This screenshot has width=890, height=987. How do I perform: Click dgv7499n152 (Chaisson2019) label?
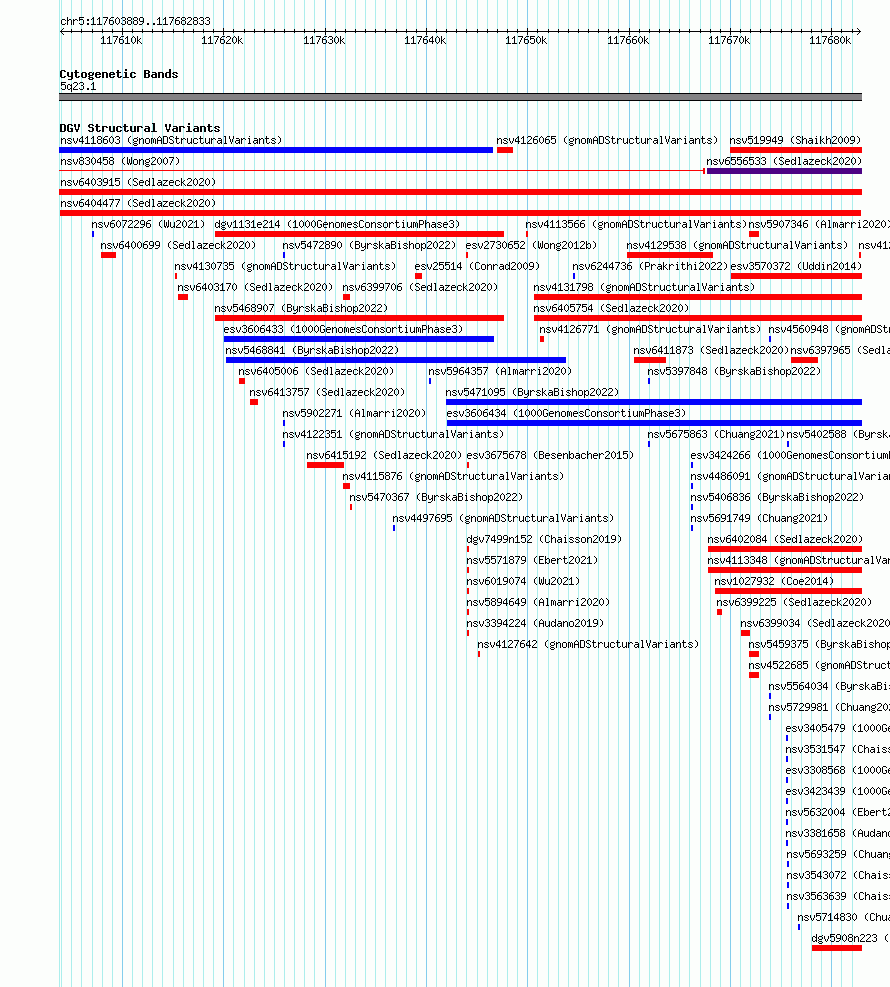coord(544,539)
